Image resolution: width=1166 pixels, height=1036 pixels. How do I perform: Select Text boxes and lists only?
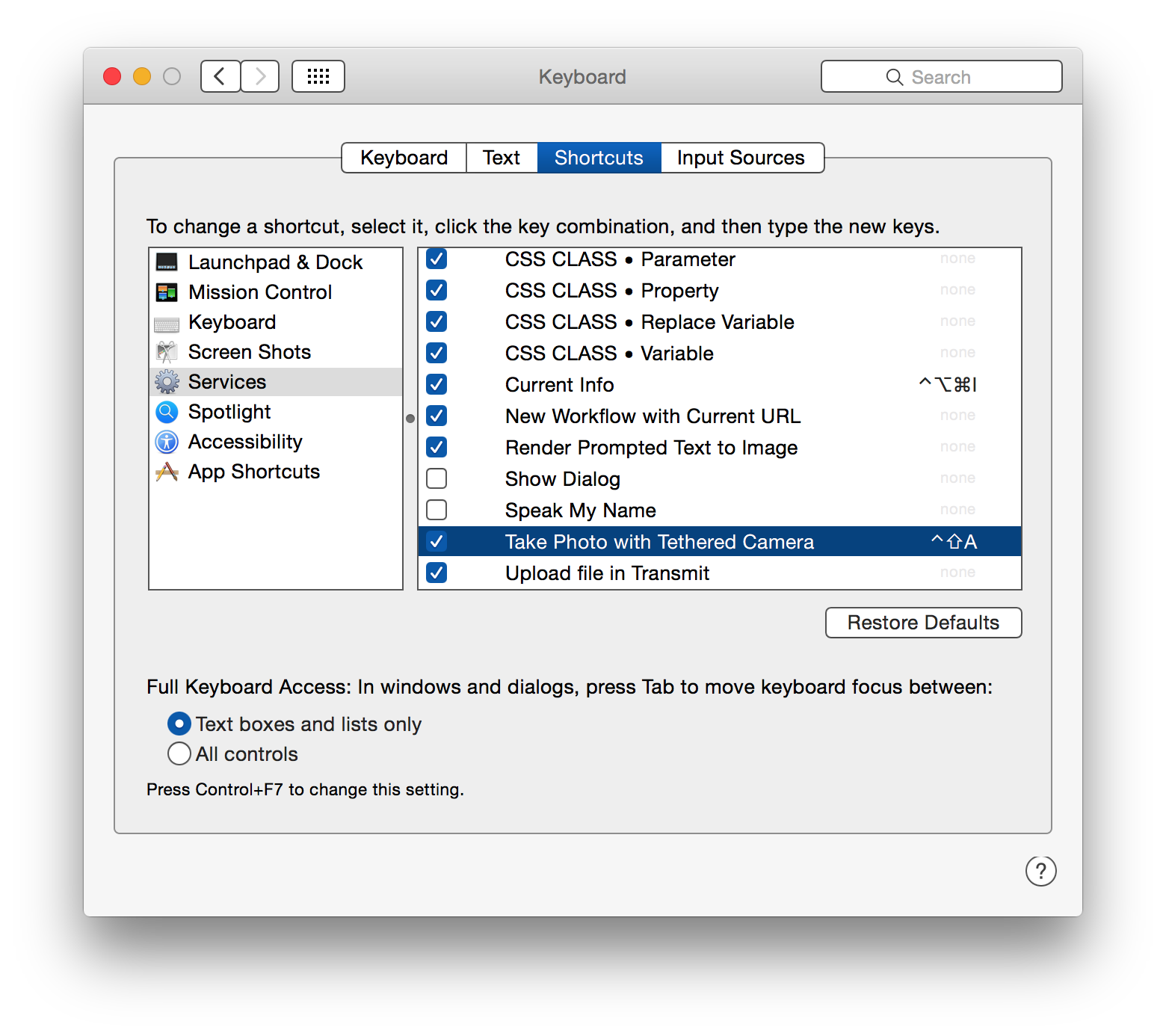(179, 724)
